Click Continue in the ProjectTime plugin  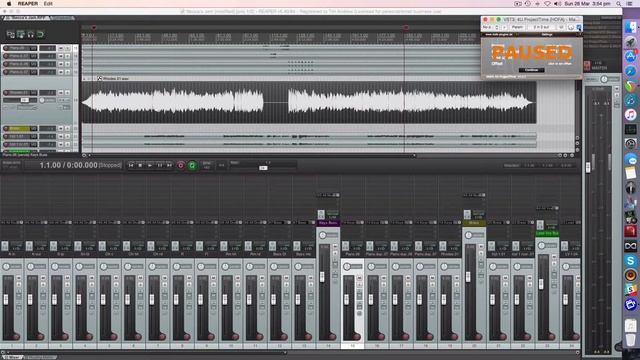[x=531, y=70]
